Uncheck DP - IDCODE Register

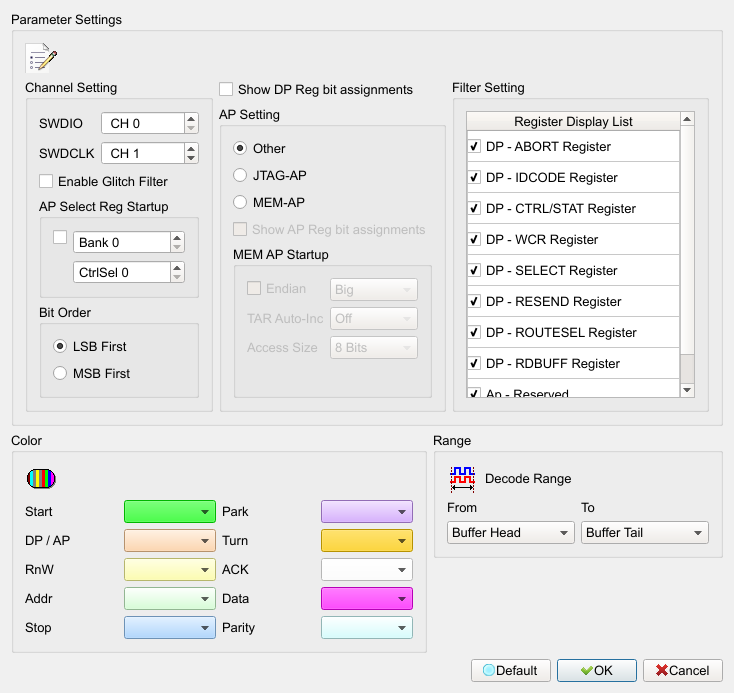point(474,177)
